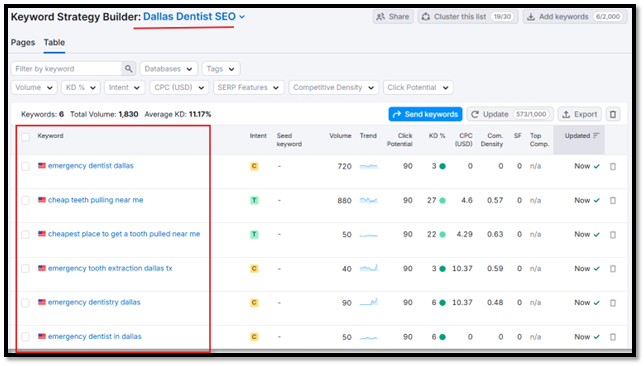Sort by Com. Density column header
Screen dimensions: 644x366
(x=492, y=140)
